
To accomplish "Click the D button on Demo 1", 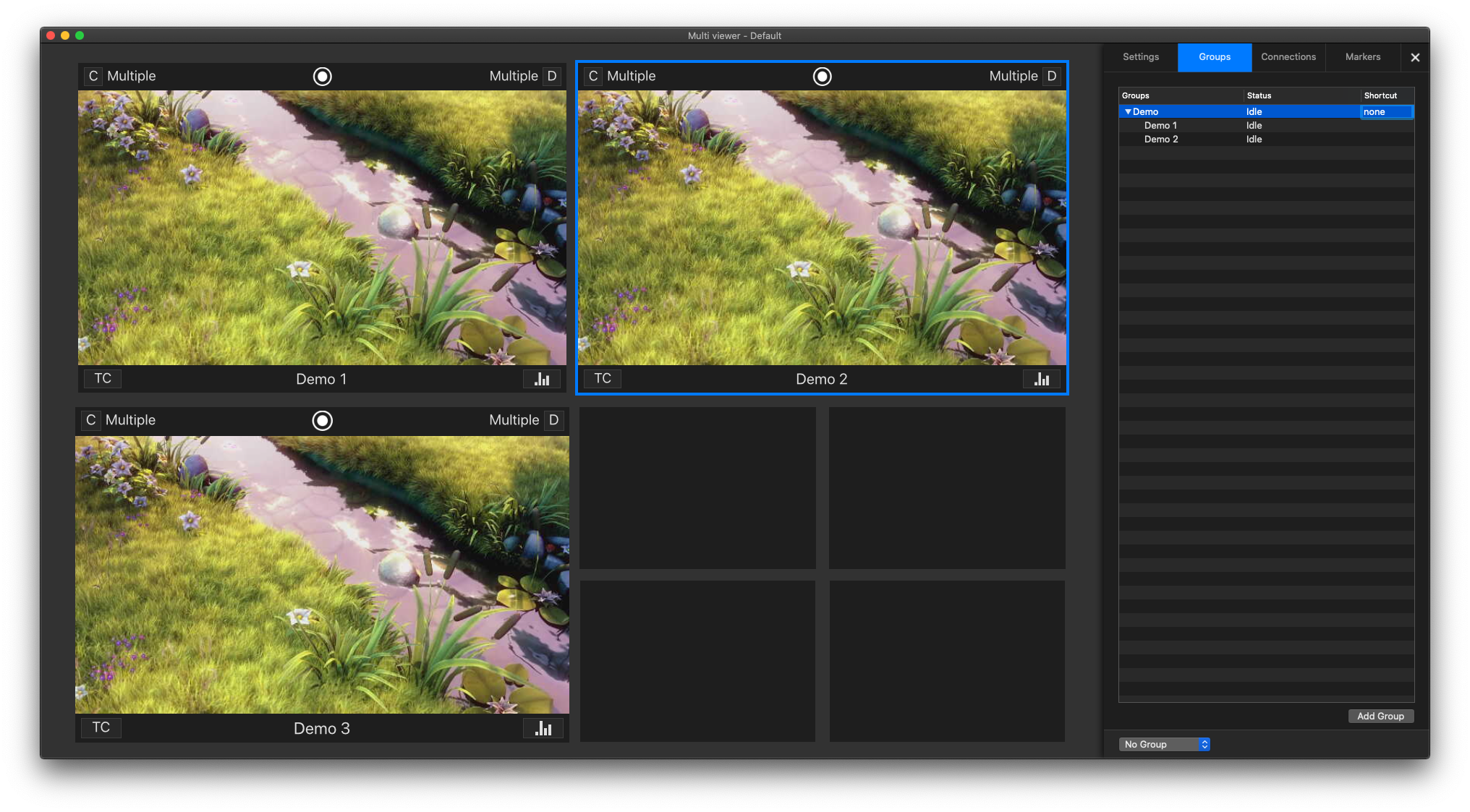I will (x=552, y=76).
